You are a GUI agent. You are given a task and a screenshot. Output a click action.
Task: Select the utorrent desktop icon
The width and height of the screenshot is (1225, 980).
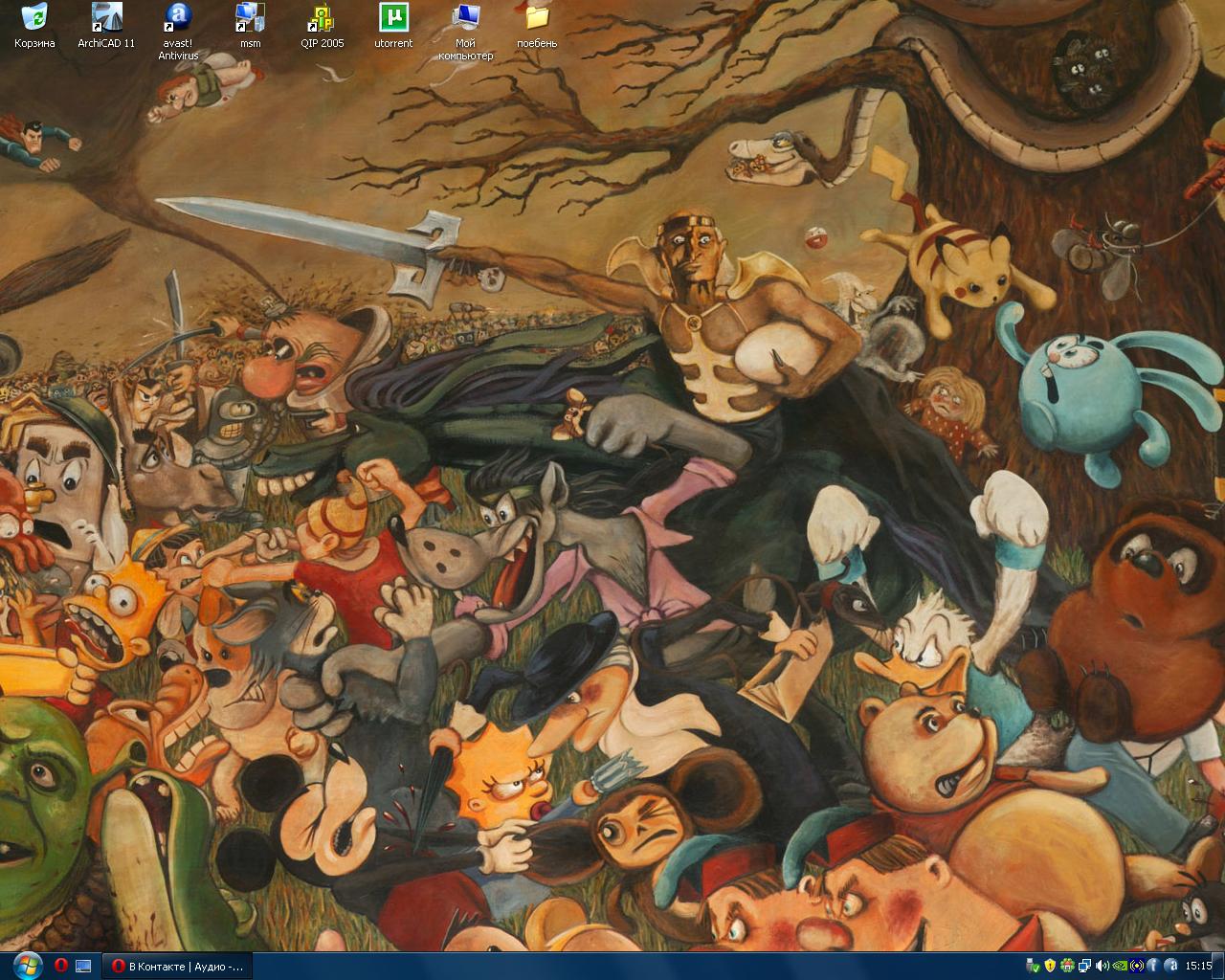point(393,27)
